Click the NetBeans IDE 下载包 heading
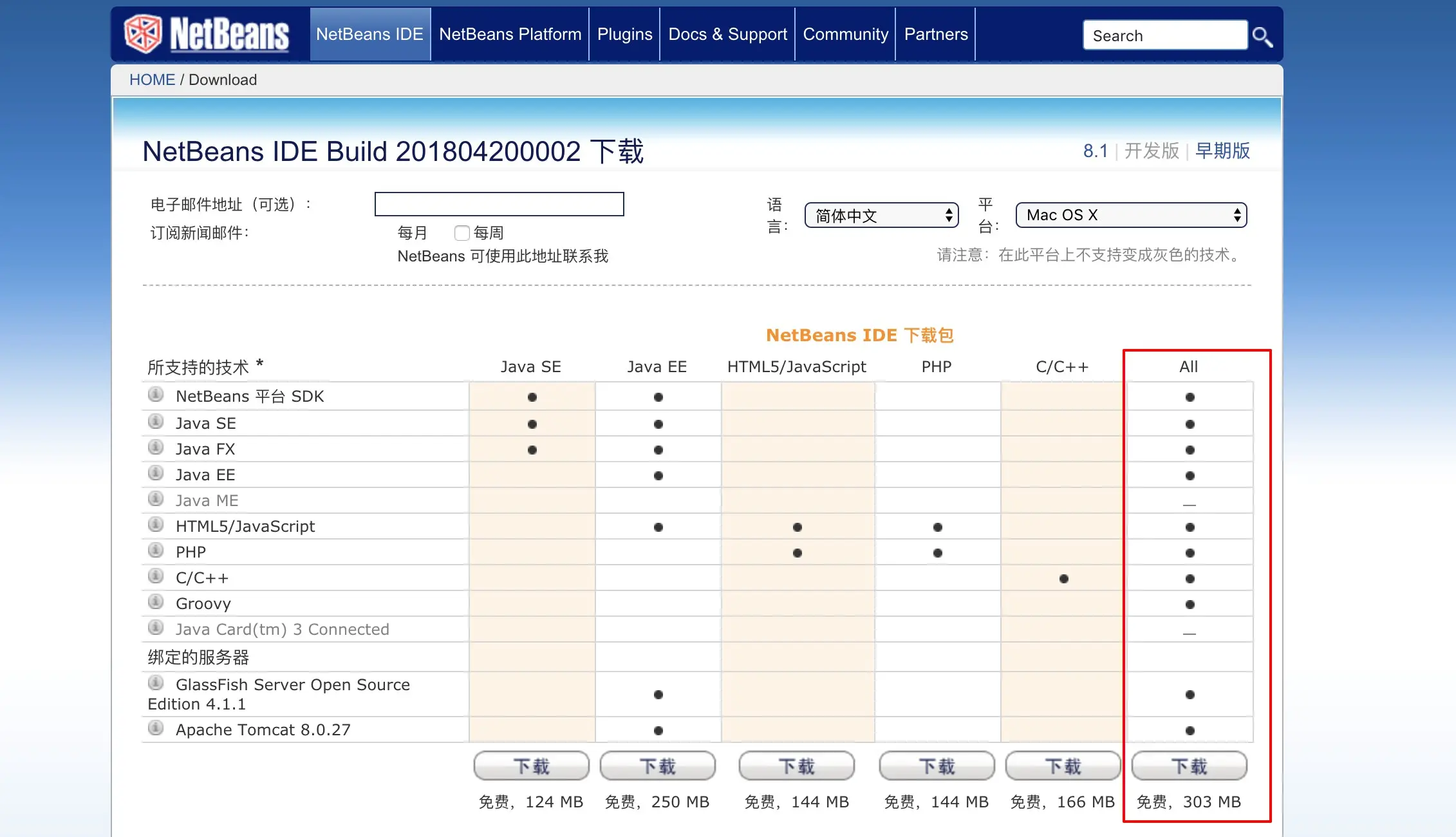Screen dimensions: 1456x837 (860, 335)
